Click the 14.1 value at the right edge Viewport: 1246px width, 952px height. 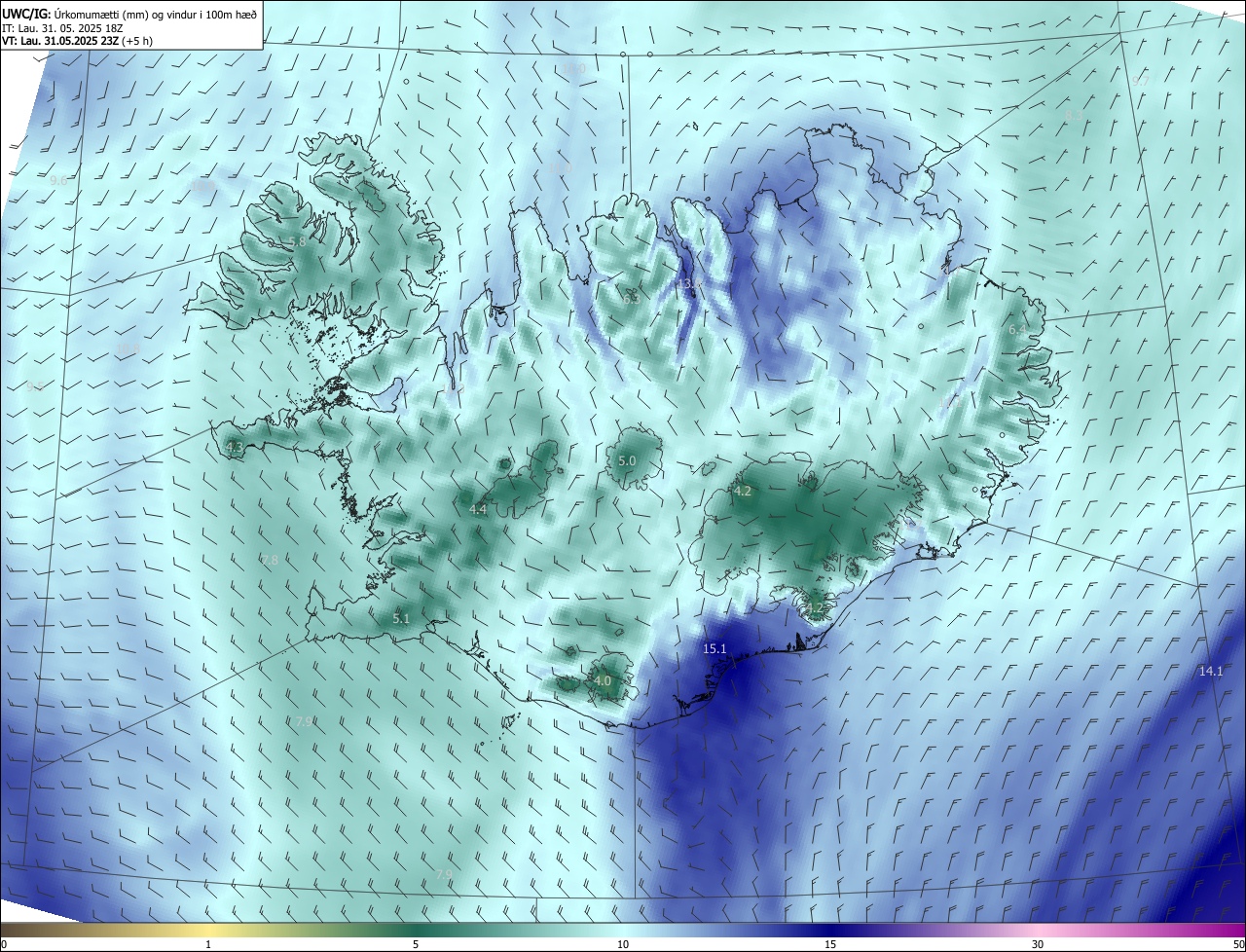1210,671
